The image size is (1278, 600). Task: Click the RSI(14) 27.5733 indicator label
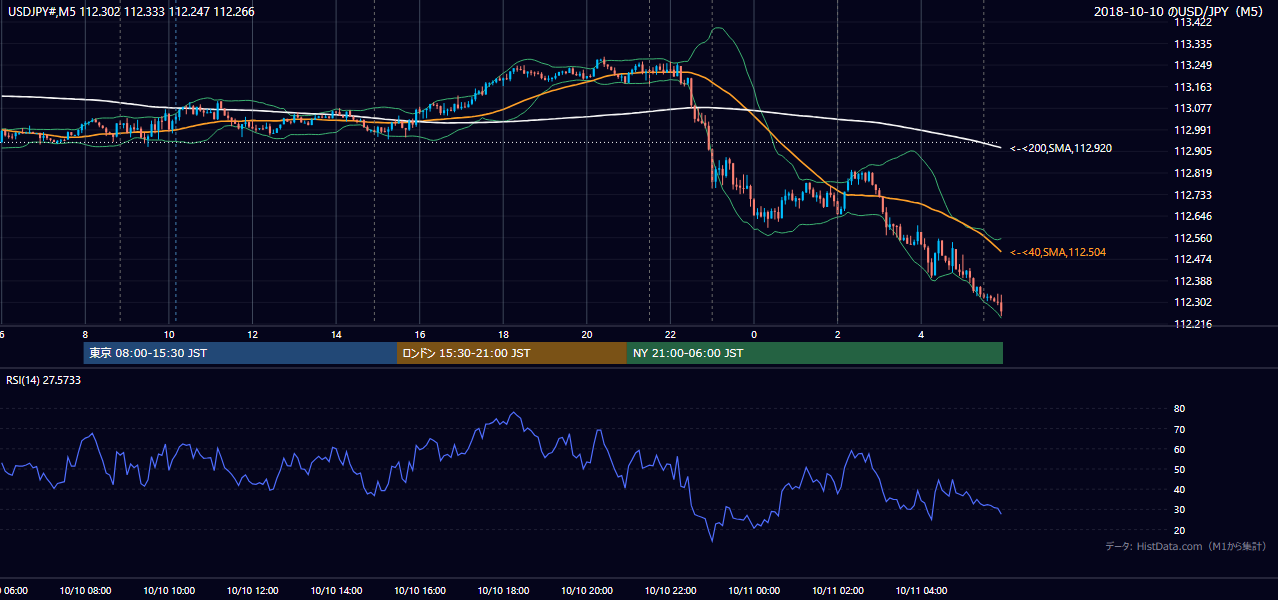(x=44, y=380)
